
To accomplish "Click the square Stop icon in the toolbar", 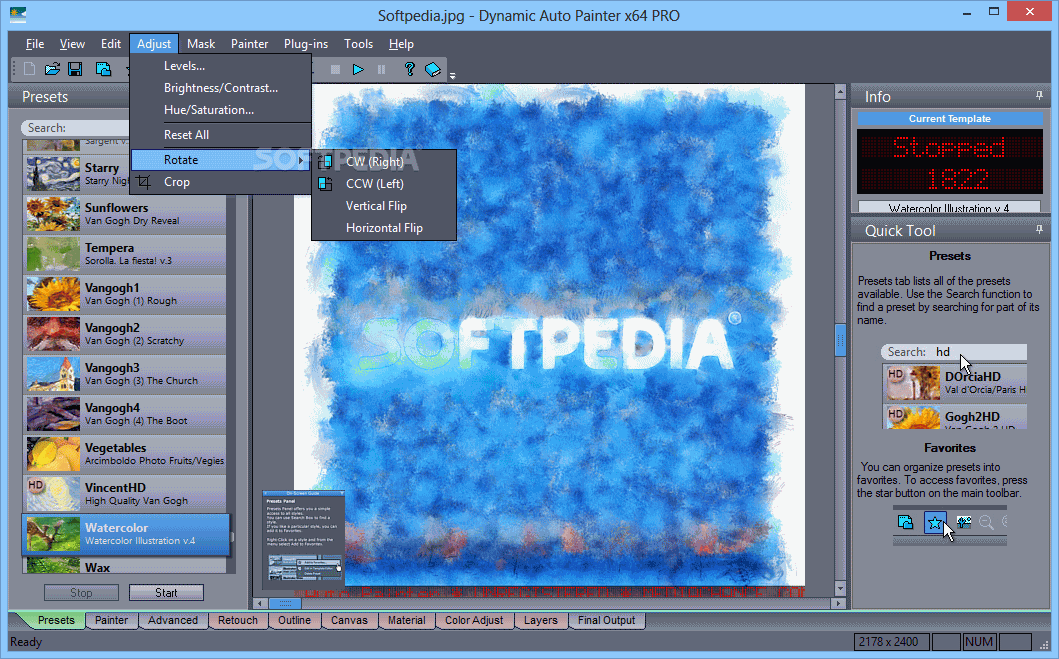I will pos(335,69).
